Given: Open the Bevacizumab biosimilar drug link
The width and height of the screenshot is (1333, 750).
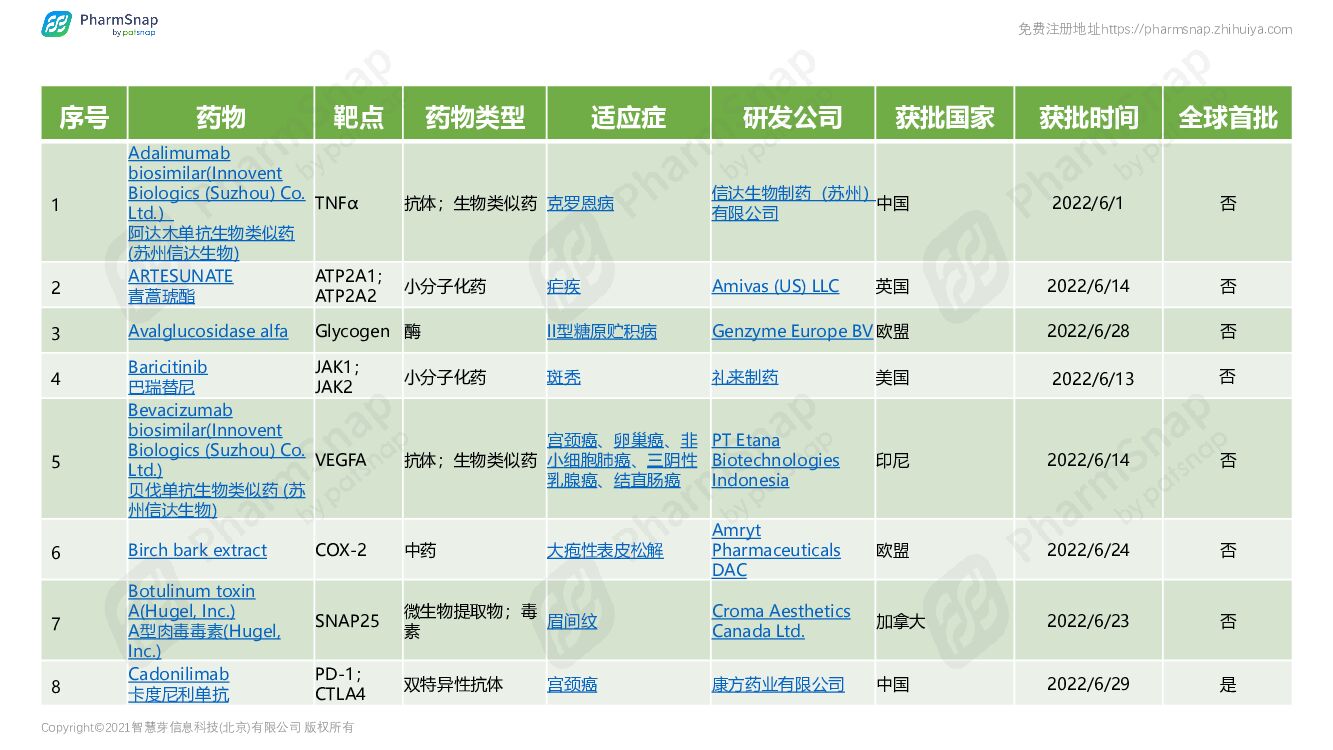Looking at the screenshot, I should pos(216,460).
